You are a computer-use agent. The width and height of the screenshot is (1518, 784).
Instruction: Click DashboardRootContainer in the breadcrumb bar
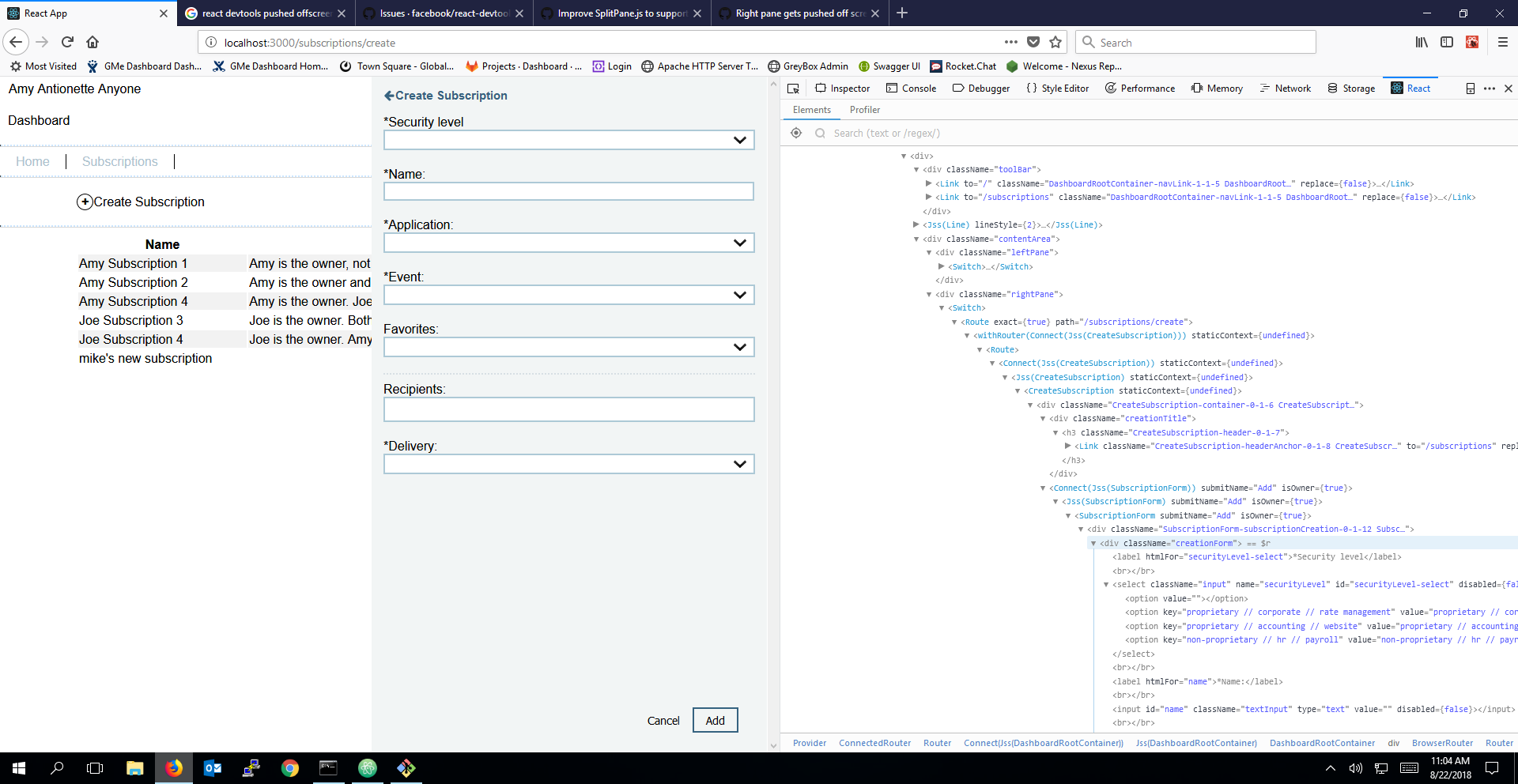coord(1322,743)
